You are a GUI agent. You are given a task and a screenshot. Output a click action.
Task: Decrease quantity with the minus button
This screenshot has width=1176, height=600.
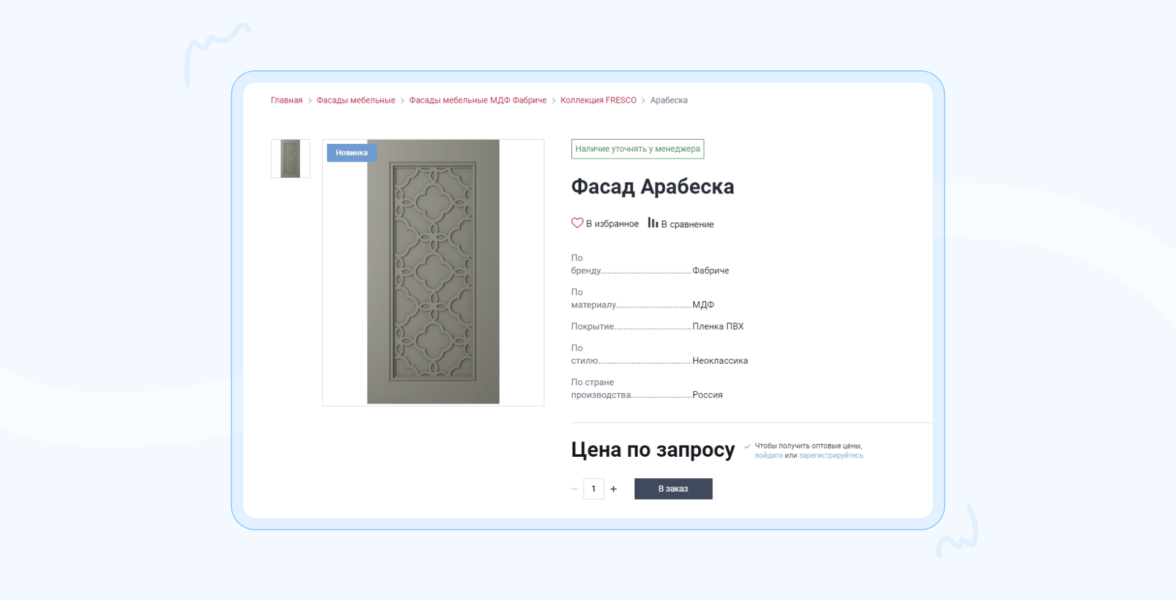pos(574,489)
